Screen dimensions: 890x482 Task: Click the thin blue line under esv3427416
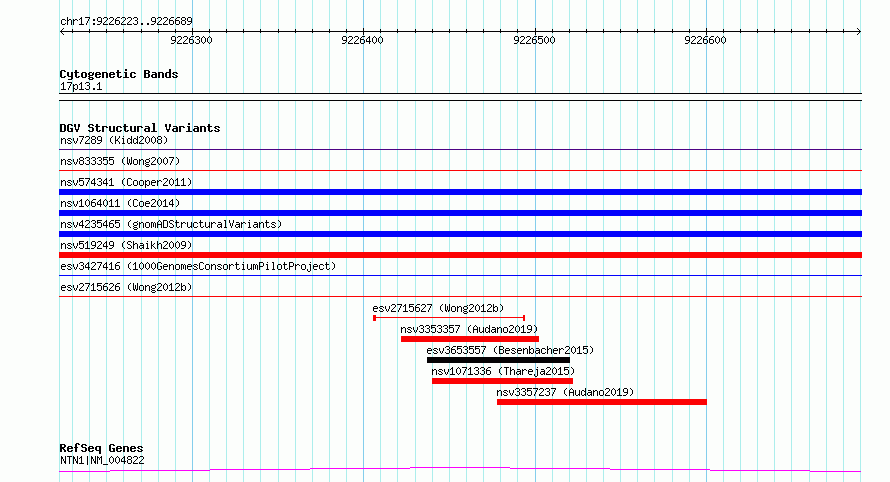tap(460, 275)
